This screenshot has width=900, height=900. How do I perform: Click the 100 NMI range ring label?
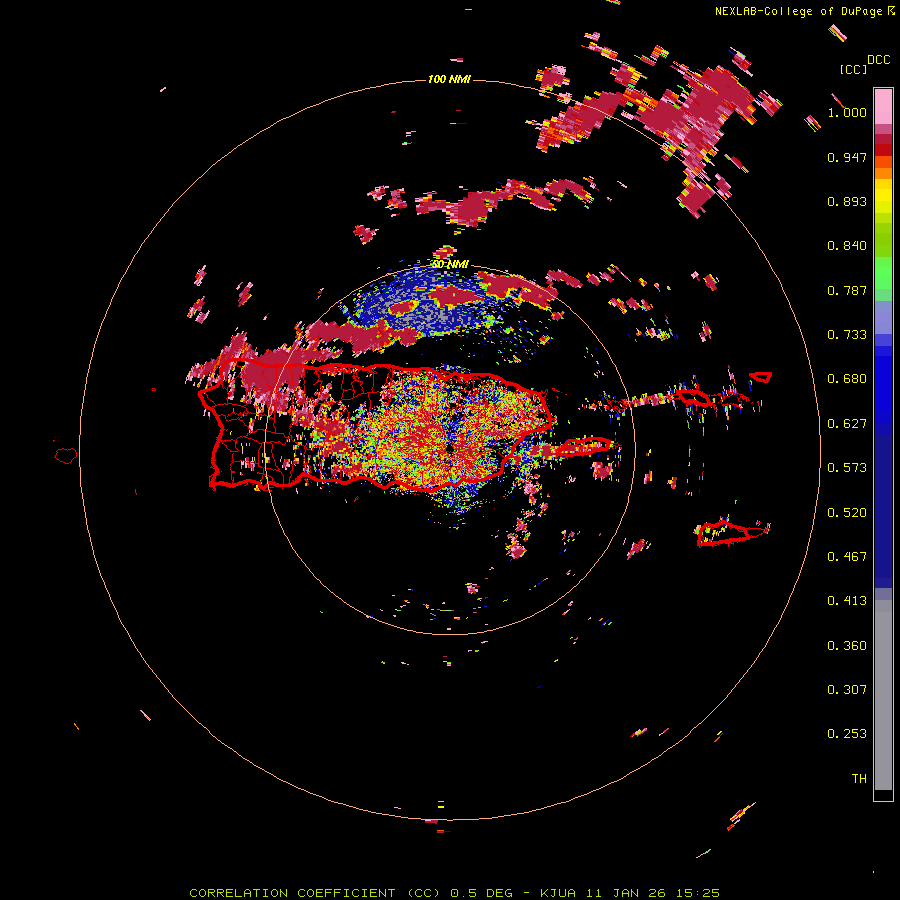click(x=449, y=79)
